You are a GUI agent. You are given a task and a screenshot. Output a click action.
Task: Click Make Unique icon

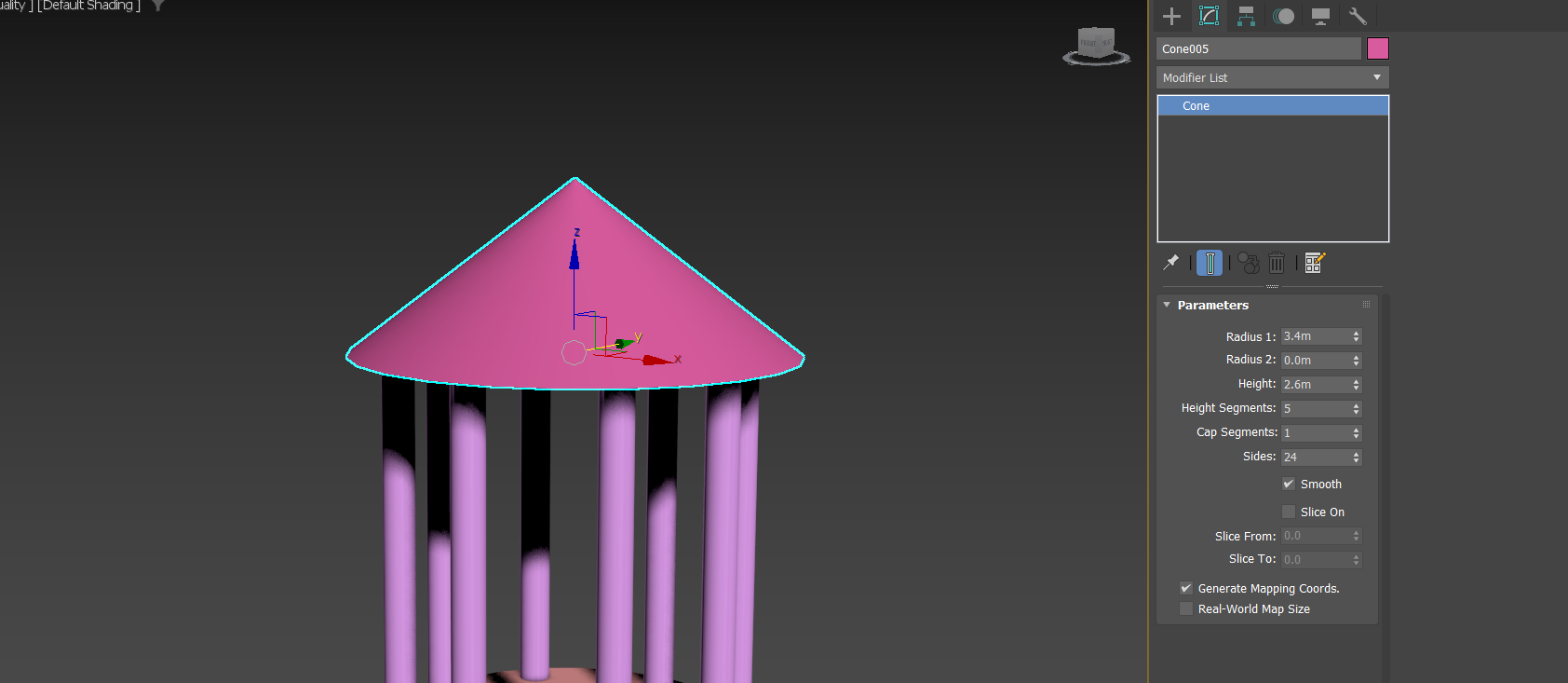tap(1249, 263)
